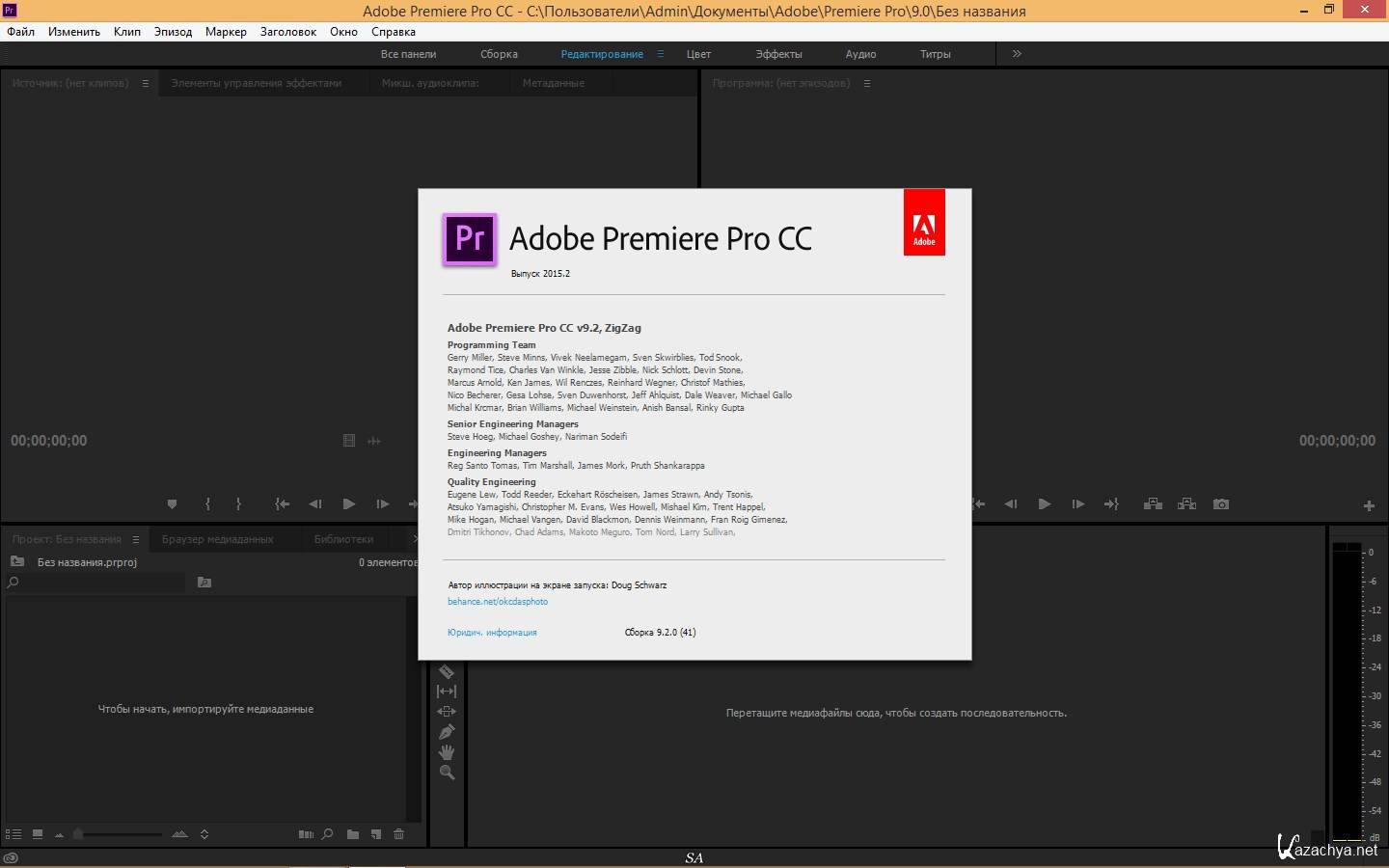
Task: Open the Program monitor panel menu
Action: (867, 84)
